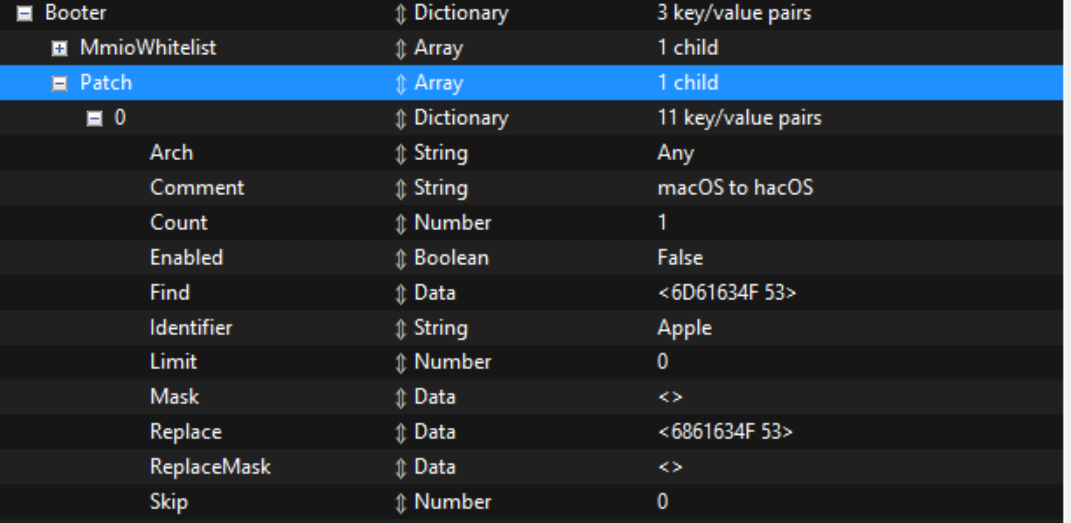Click the macOS to hacOS comment value
This screenshot has width=1071, height=523.
(735, 188)
